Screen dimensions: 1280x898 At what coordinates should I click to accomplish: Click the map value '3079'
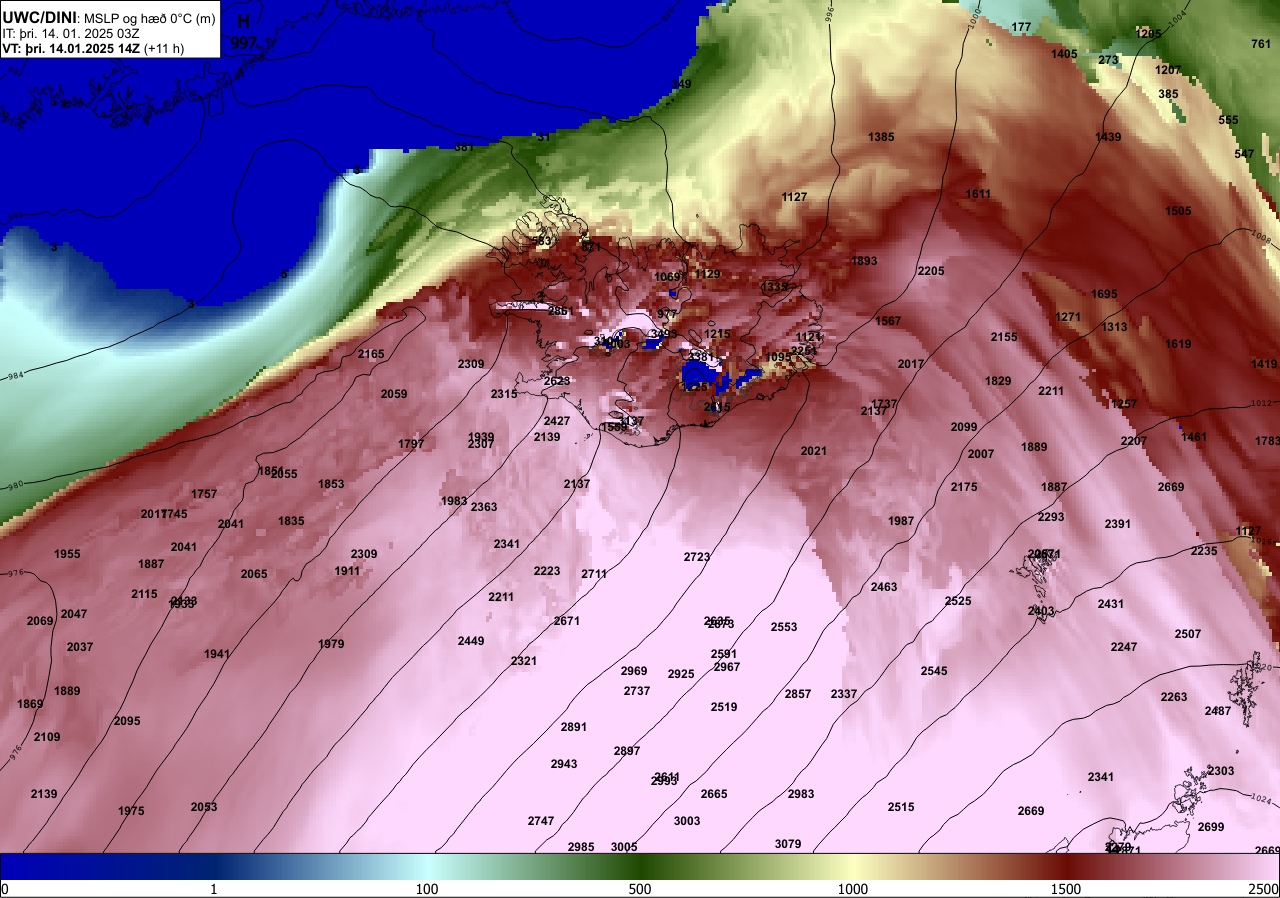tap(788, 844)
